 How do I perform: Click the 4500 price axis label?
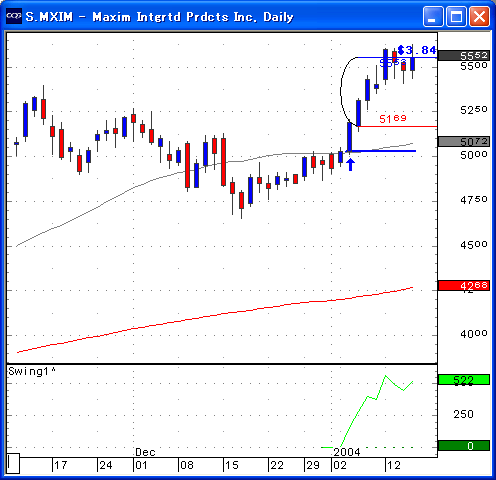[474, 245]
